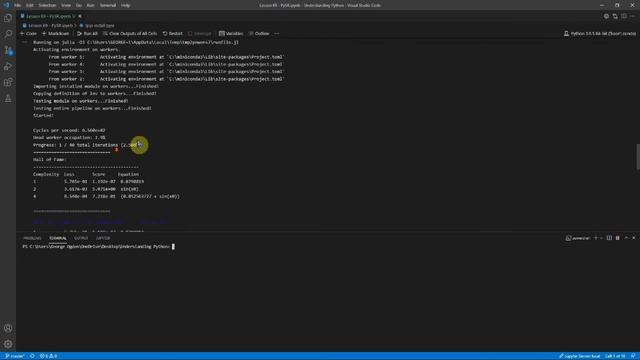640x360 pixels.
Task: Switch to the Output panel tab
Action: click(81, 238)
